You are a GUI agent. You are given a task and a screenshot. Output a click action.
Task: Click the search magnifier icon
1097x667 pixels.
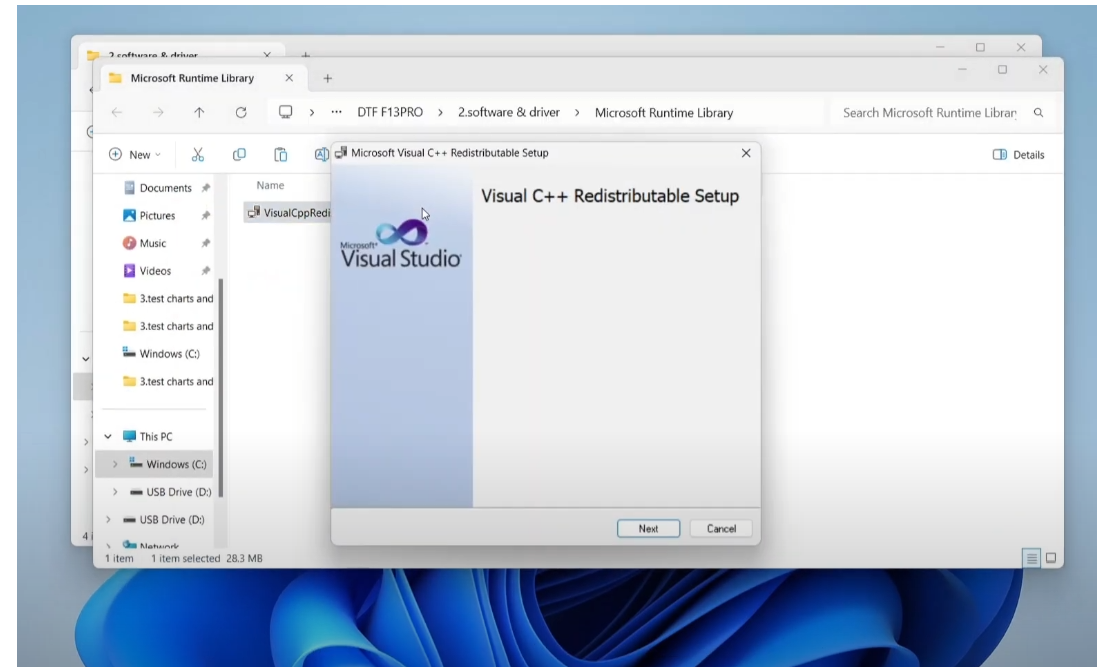(1038, 113)
